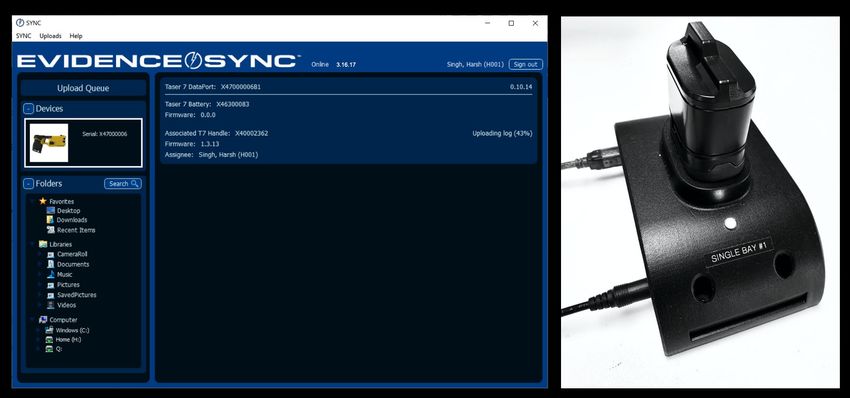The height and width of the screenshot is (398, 850).
Task: Open the SYNC menu
Action: point(23,36)
